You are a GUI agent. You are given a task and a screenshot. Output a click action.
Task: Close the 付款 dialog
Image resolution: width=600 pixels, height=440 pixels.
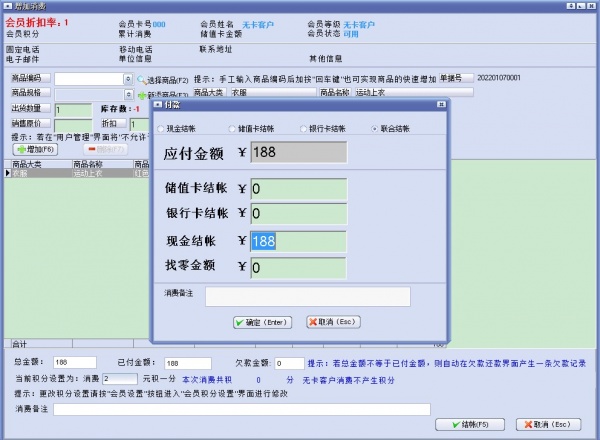click(441, 104)
